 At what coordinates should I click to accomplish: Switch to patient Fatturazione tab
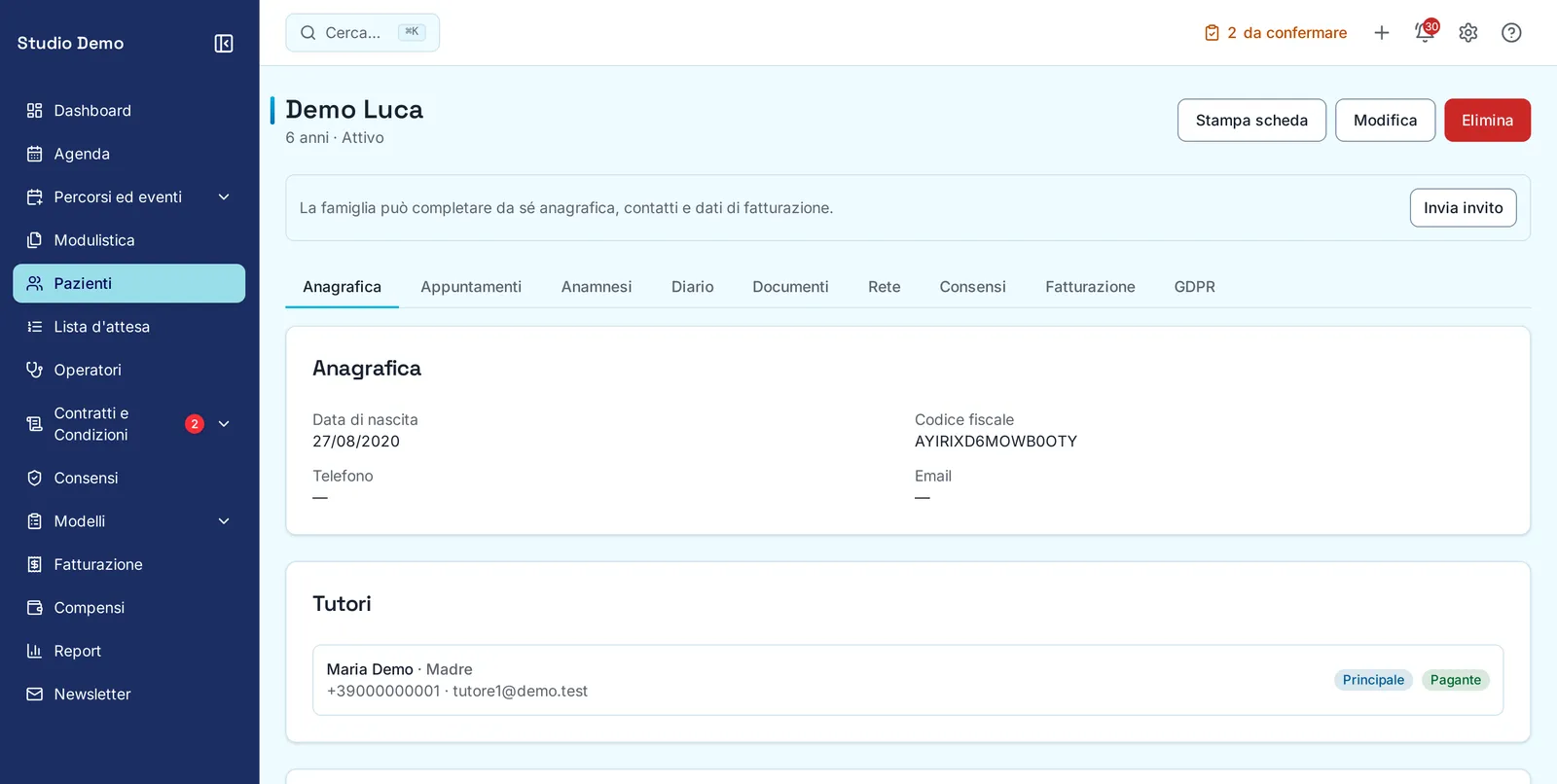point(1090,287)
